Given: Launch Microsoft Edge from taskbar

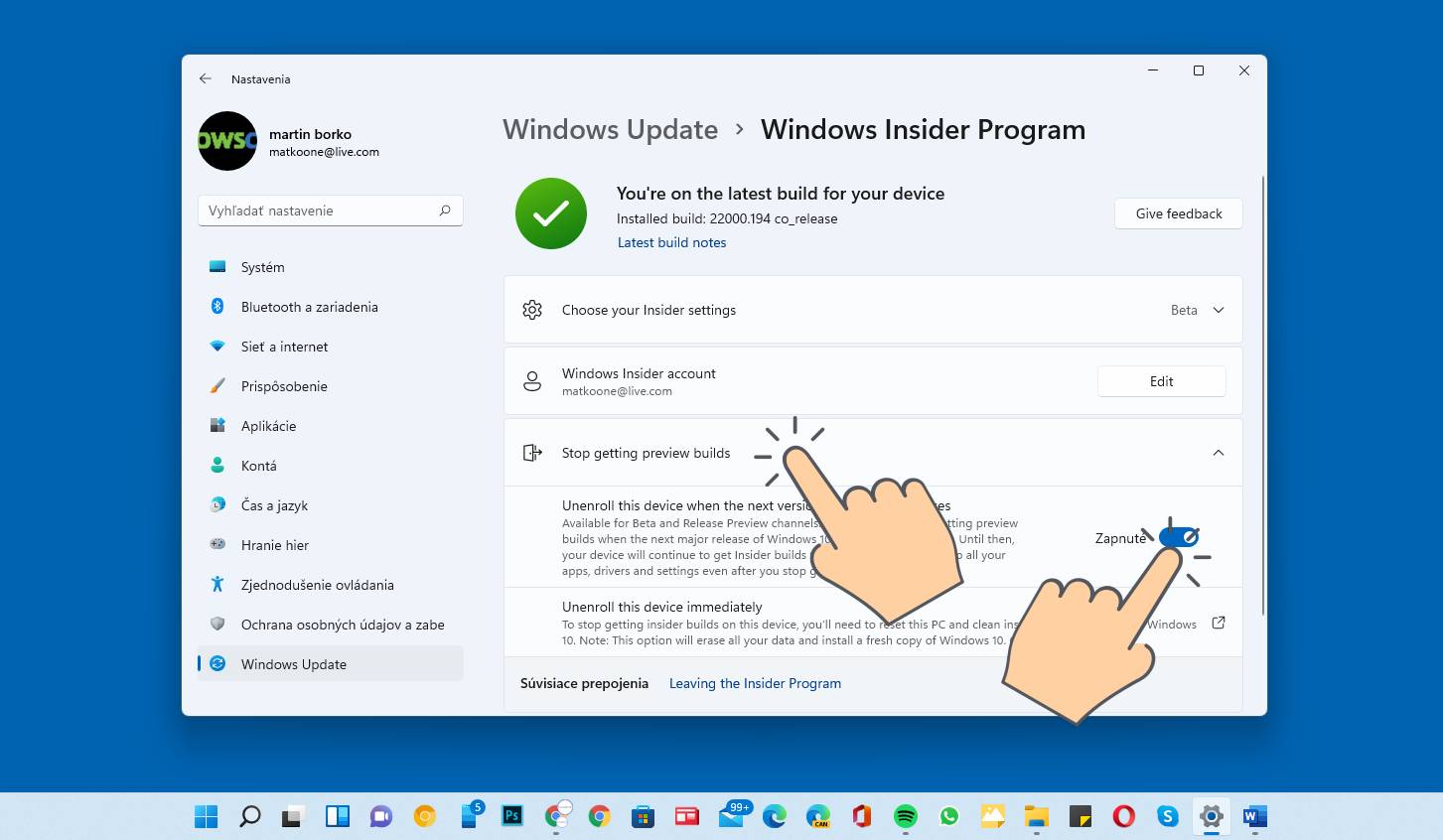Looking at the screenshot, I should point(774,816).
